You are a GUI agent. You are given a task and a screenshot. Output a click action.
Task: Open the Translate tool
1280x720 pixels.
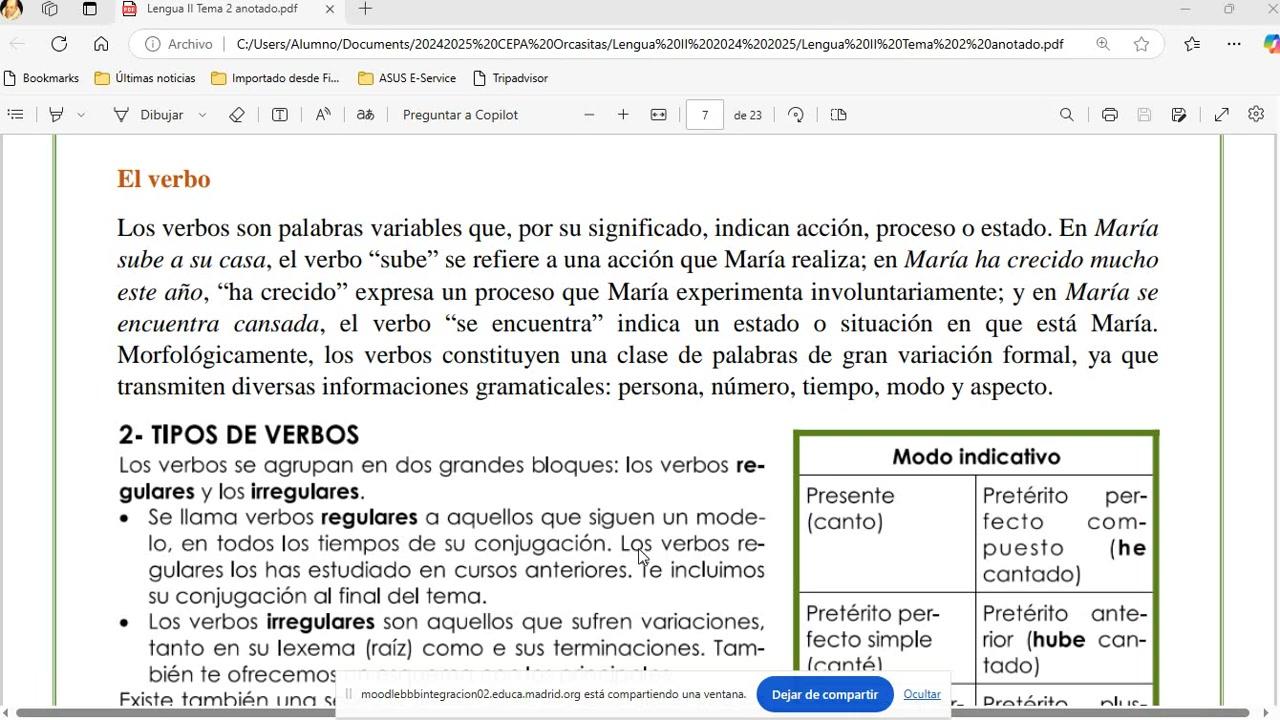366,115
